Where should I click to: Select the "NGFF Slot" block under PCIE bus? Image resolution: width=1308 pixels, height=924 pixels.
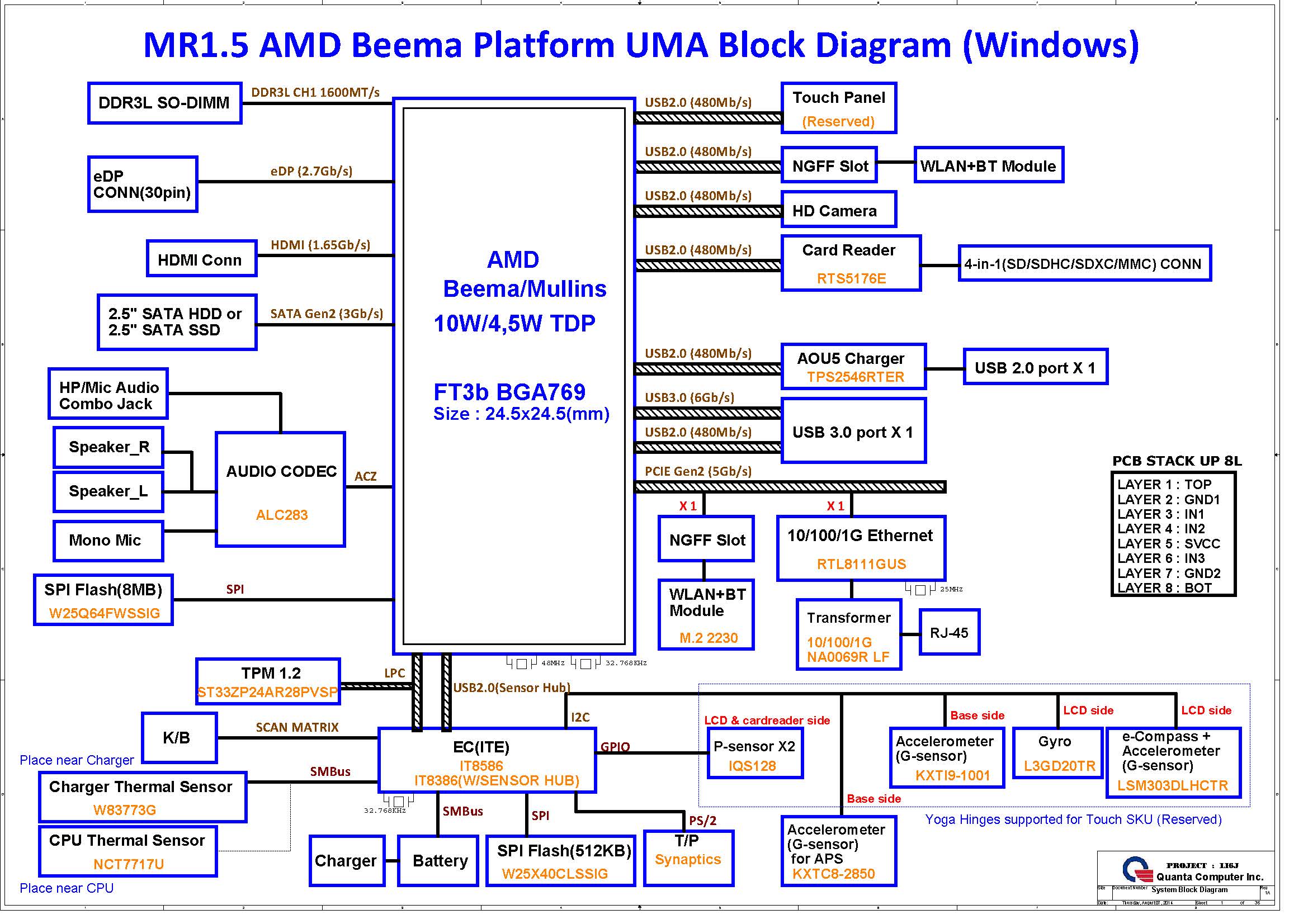[706, 539]
